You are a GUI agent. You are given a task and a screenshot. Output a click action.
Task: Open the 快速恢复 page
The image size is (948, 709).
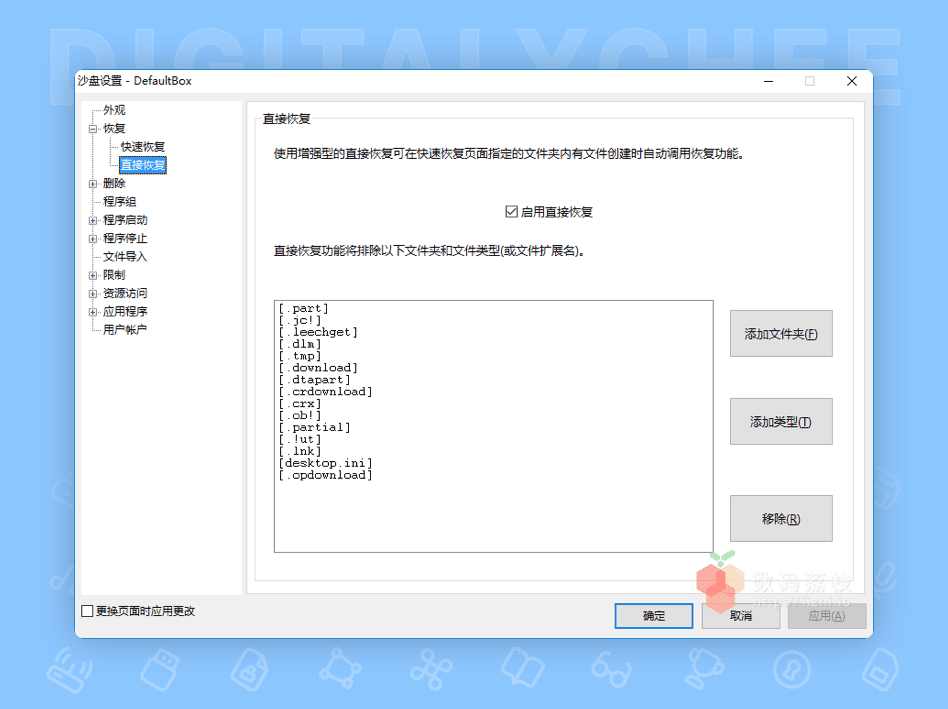(x=142, y=147)
